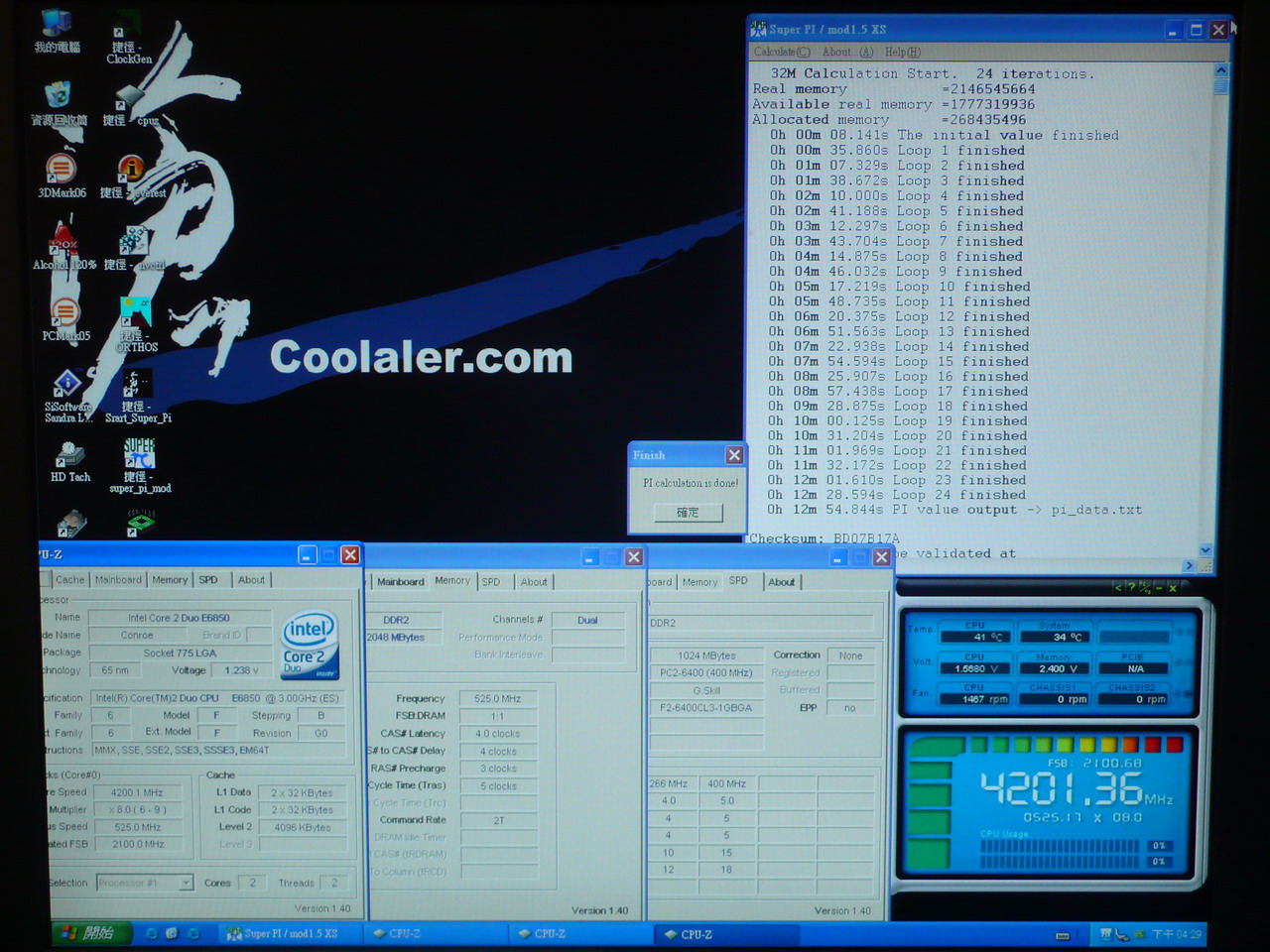Click the Name field showing Intel Core 2 Duo E6850
Viewport: 1270px width, 952px height.
point(179,617)
